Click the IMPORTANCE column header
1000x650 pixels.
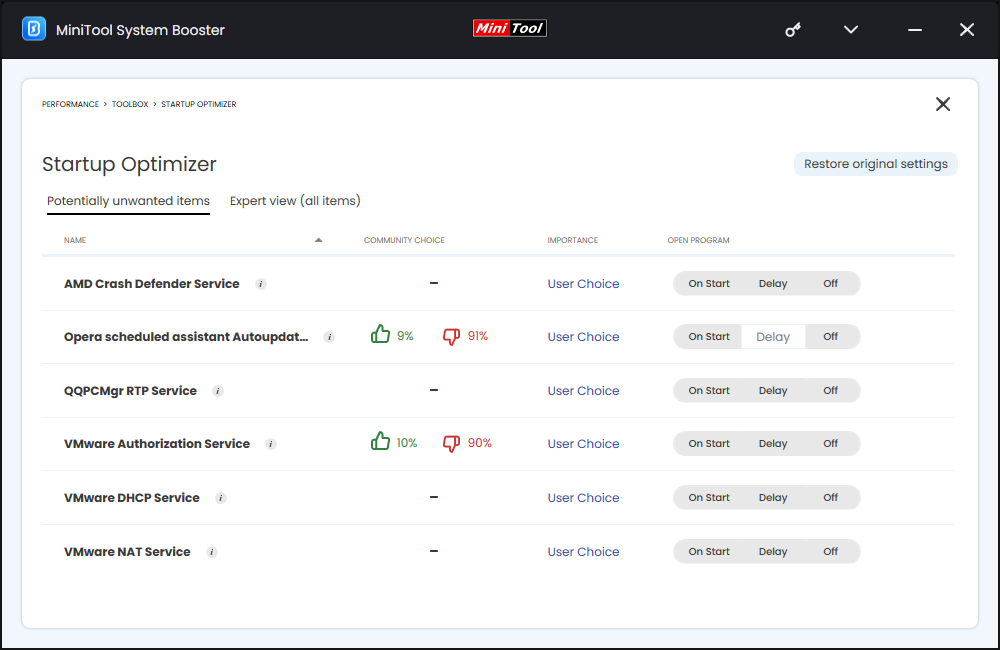[x=572, y=240]
